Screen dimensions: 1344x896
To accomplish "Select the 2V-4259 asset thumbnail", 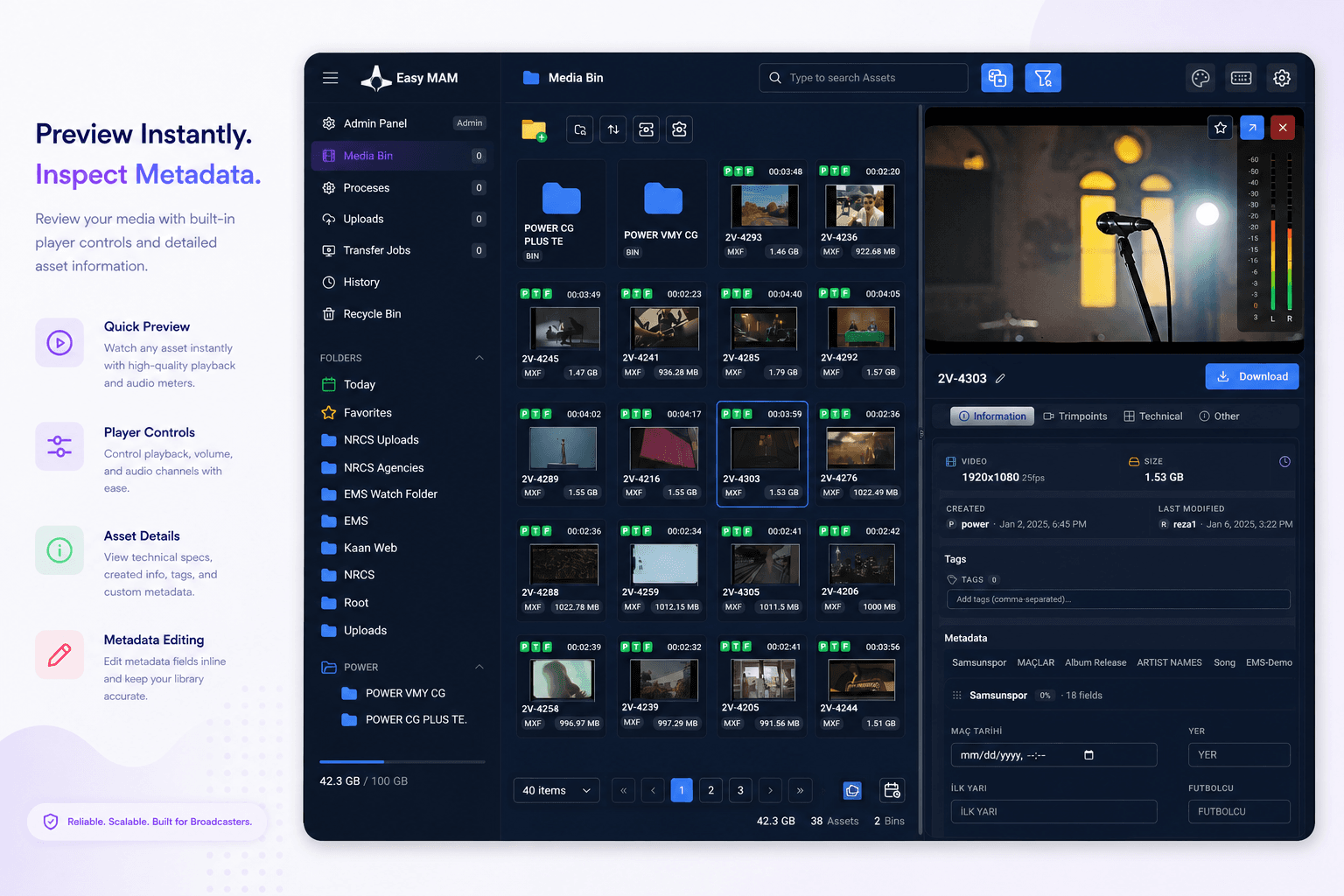I will coord(664,564).
